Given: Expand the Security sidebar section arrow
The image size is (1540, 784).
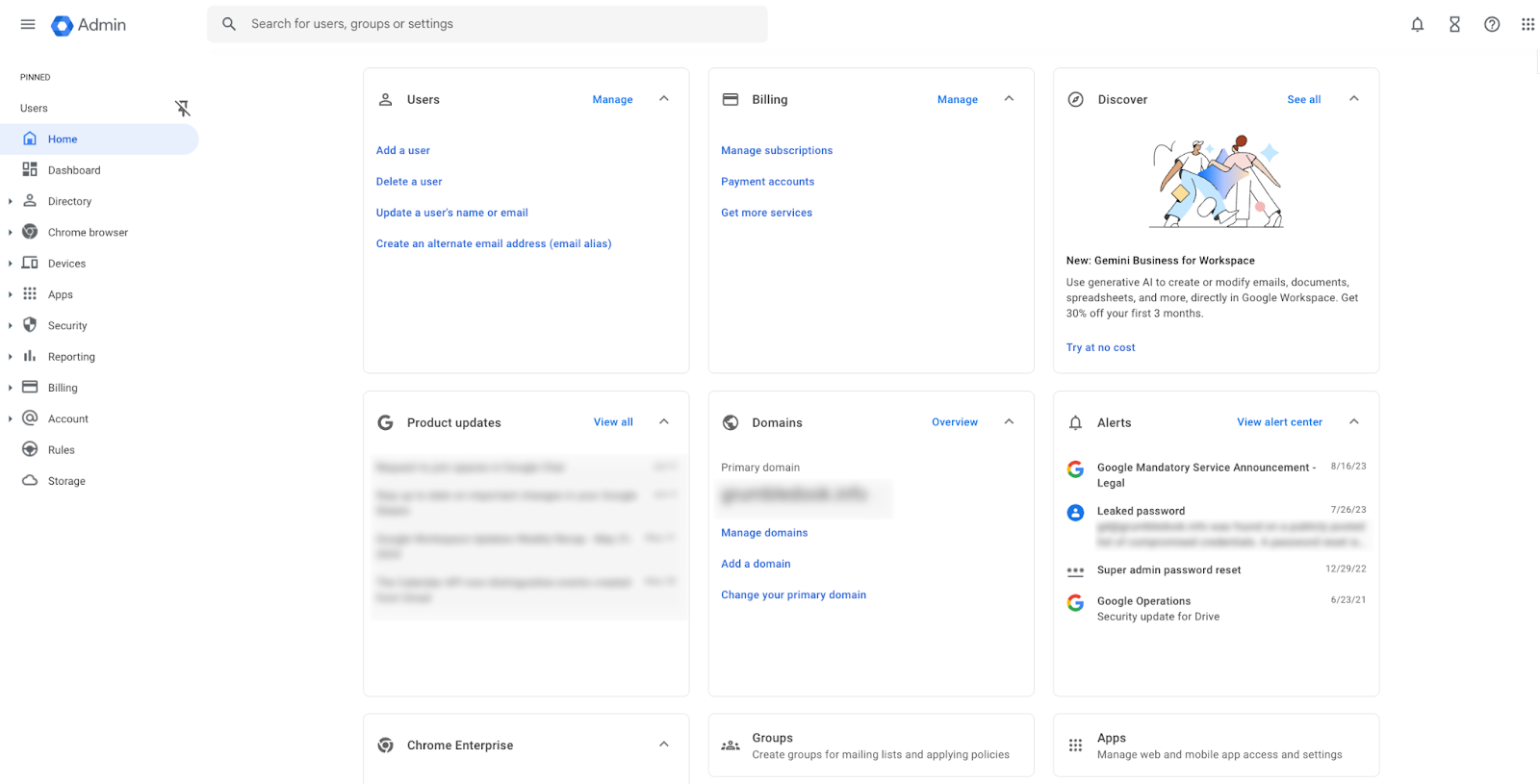Looking at the screenshot, I should pyautogui.click(x=11, y=325).
